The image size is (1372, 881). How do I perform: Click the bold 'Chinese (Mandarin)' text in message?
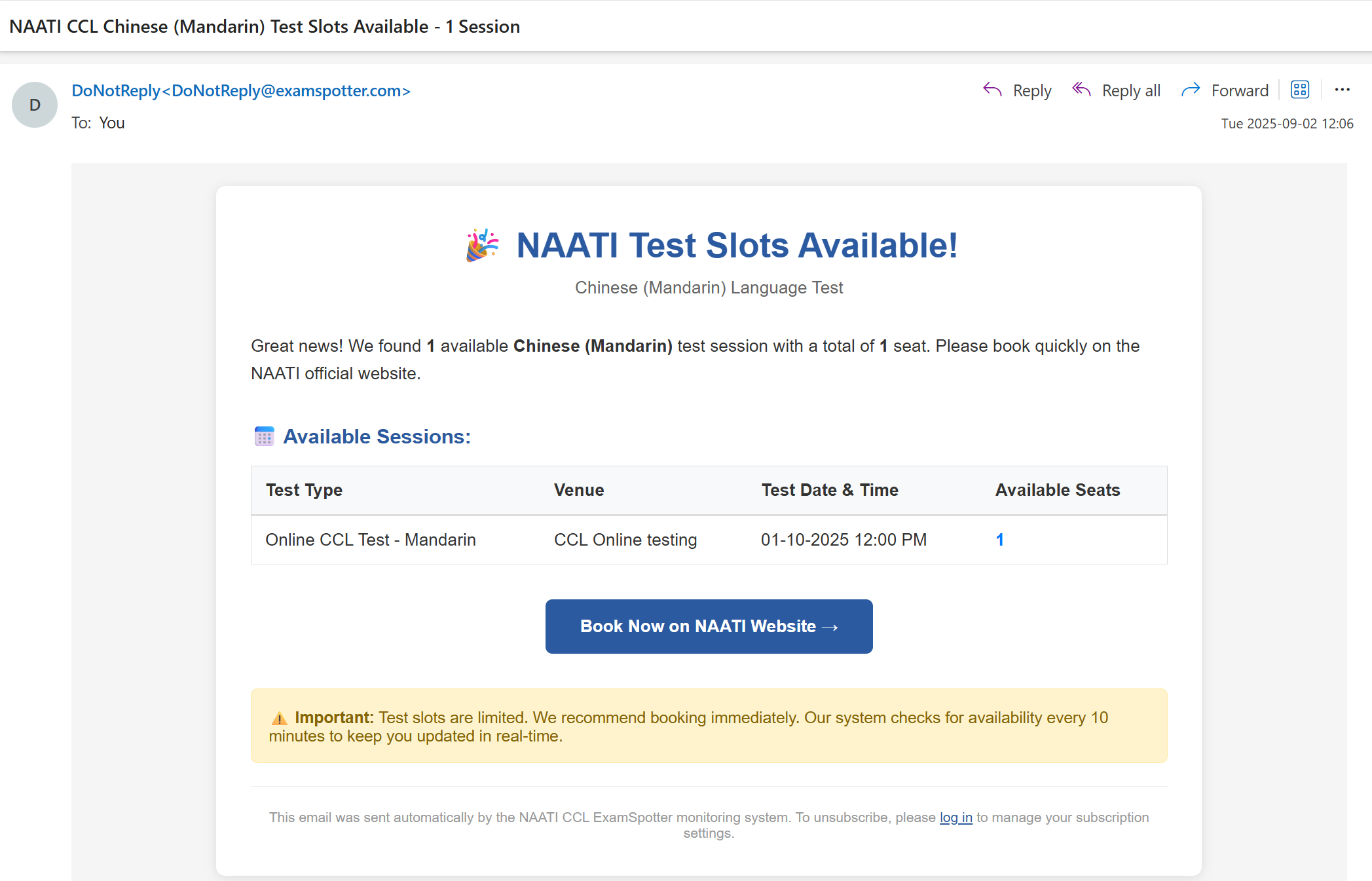click(x=593, y=346)
